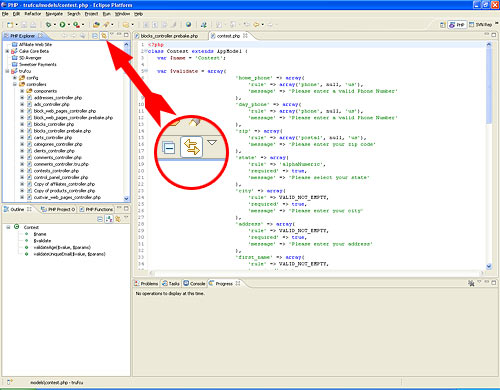Toggle sort button in Outline view

[x=109, y=219]
